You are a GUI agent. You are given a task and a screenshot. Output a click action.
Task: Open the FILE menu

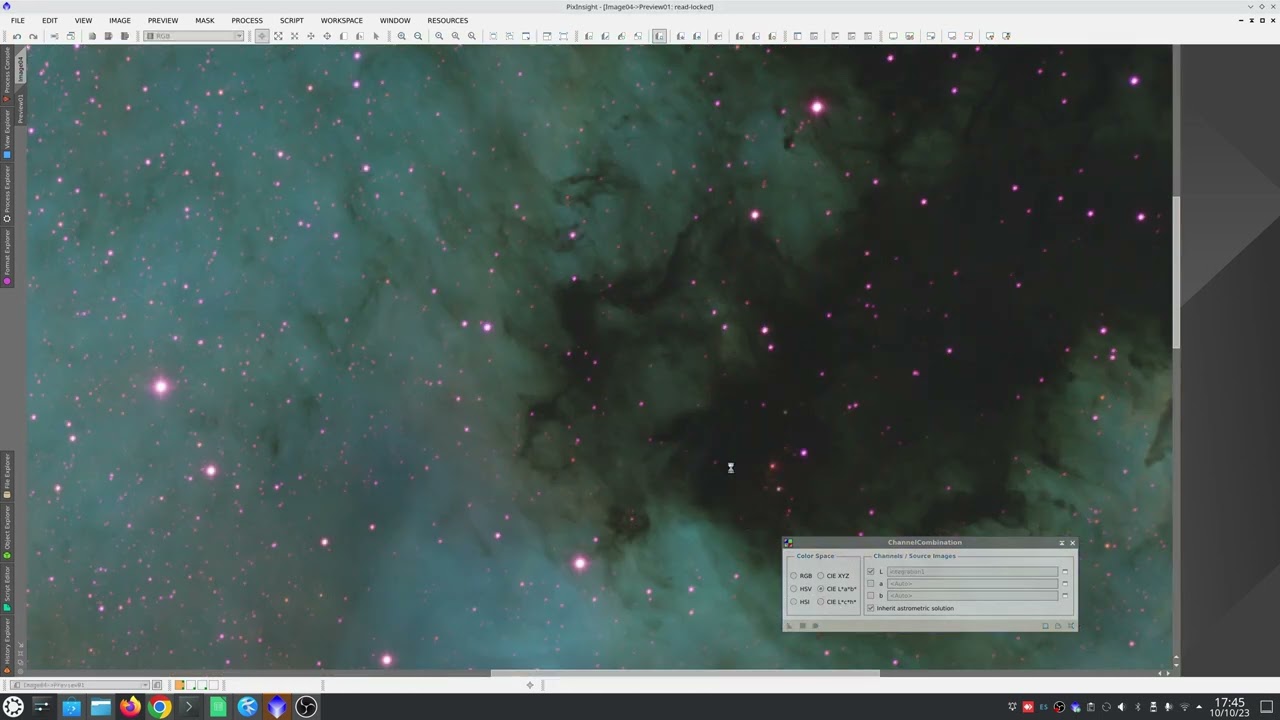click(x=18, y=20)
